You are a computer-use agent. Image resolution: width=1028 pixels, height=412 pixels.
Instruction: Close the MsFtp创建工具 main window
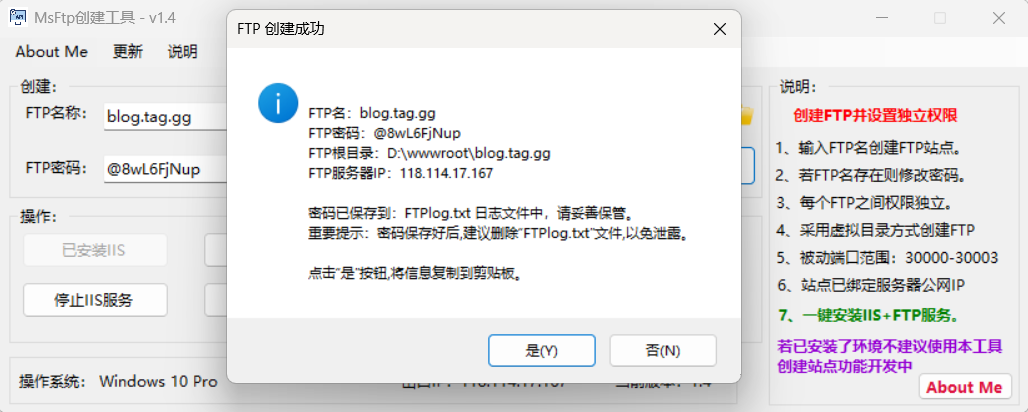point(998,18)
